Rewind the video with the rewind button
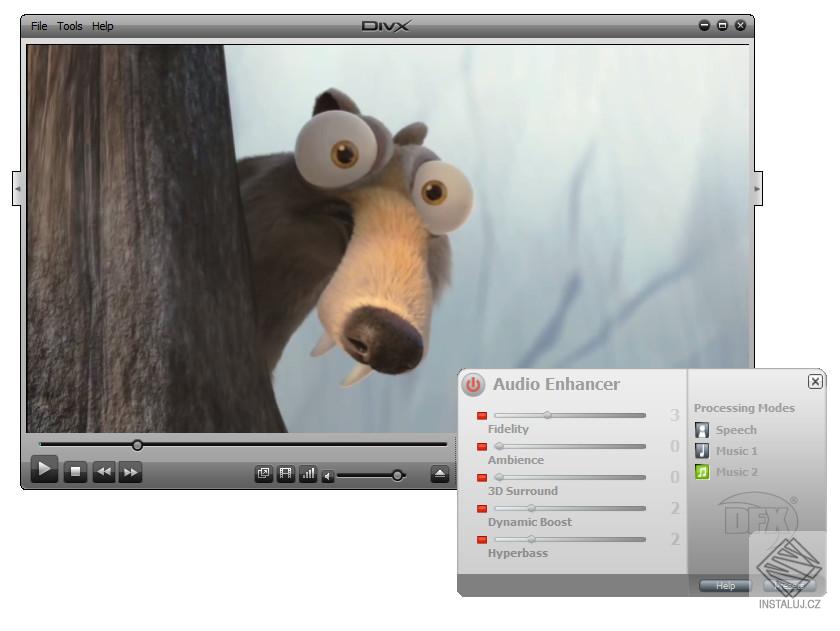Viewport: 840px width, 631px height. click(104, 472)
